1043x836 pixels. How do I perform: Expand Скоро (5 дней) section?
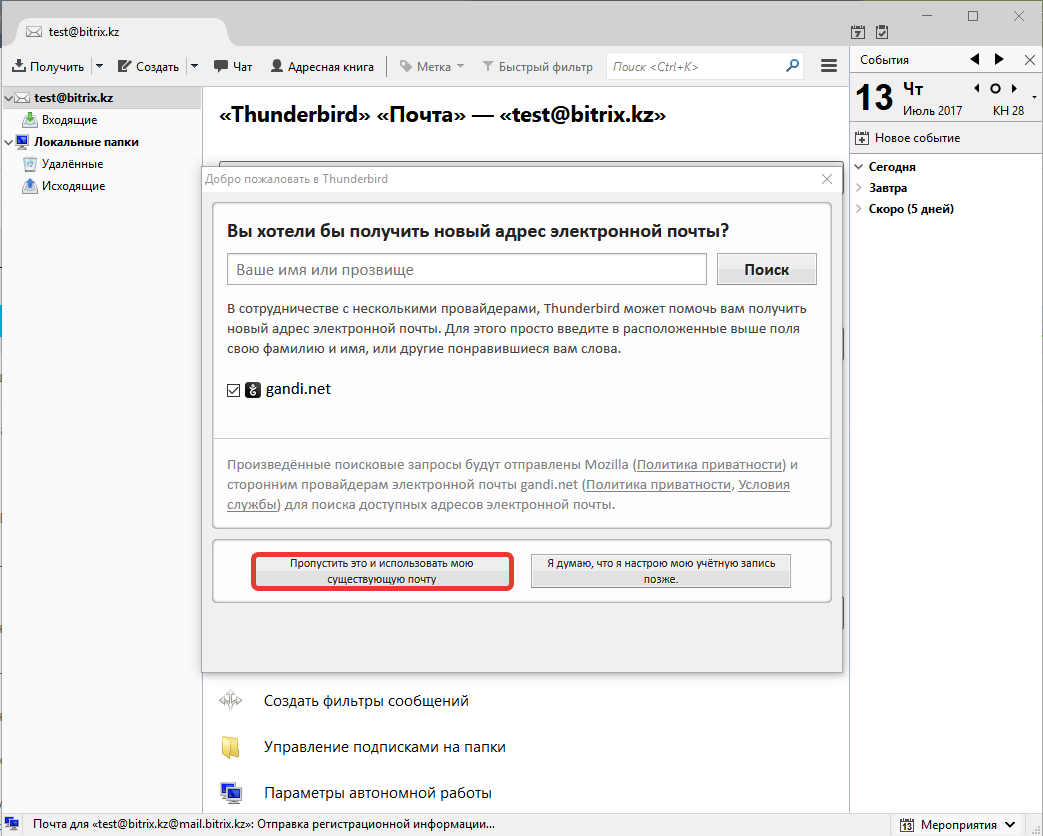(859, 209)
